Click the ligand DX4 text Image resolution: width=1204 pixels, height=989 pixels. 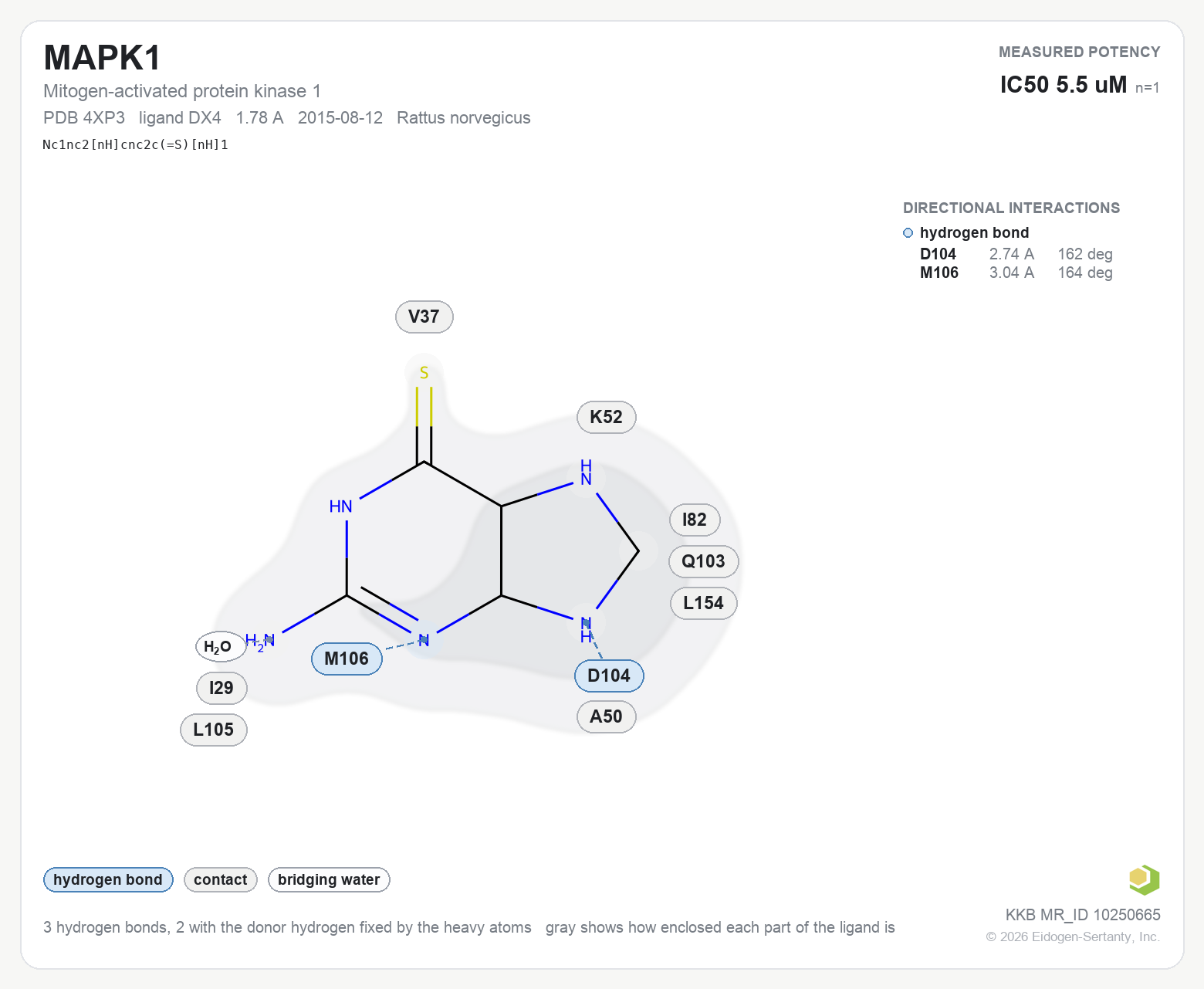(180, 118)
